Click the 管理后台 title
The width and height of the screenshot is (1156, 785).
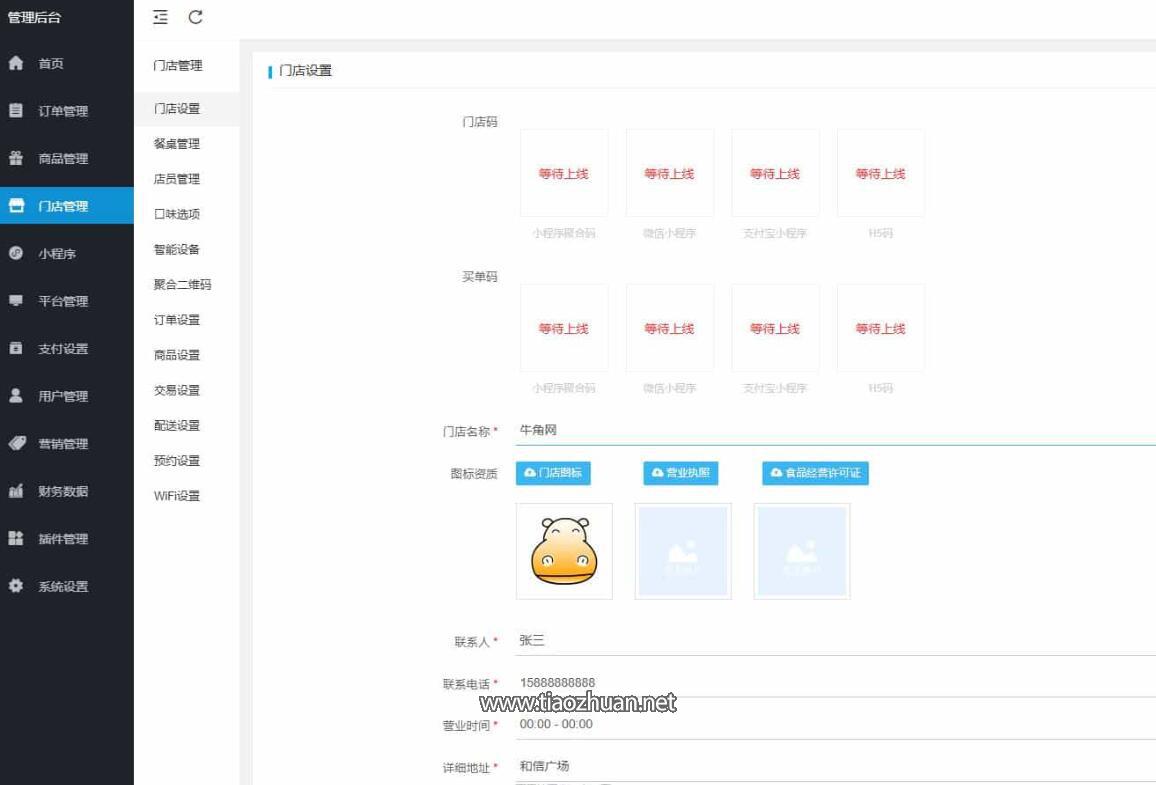coord(34,17)
